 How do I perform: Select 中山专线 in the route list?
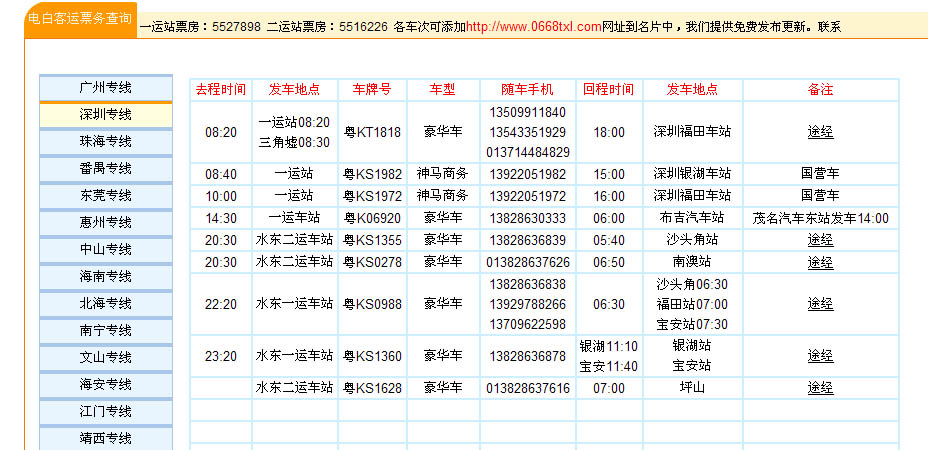[x=106, y=250]
